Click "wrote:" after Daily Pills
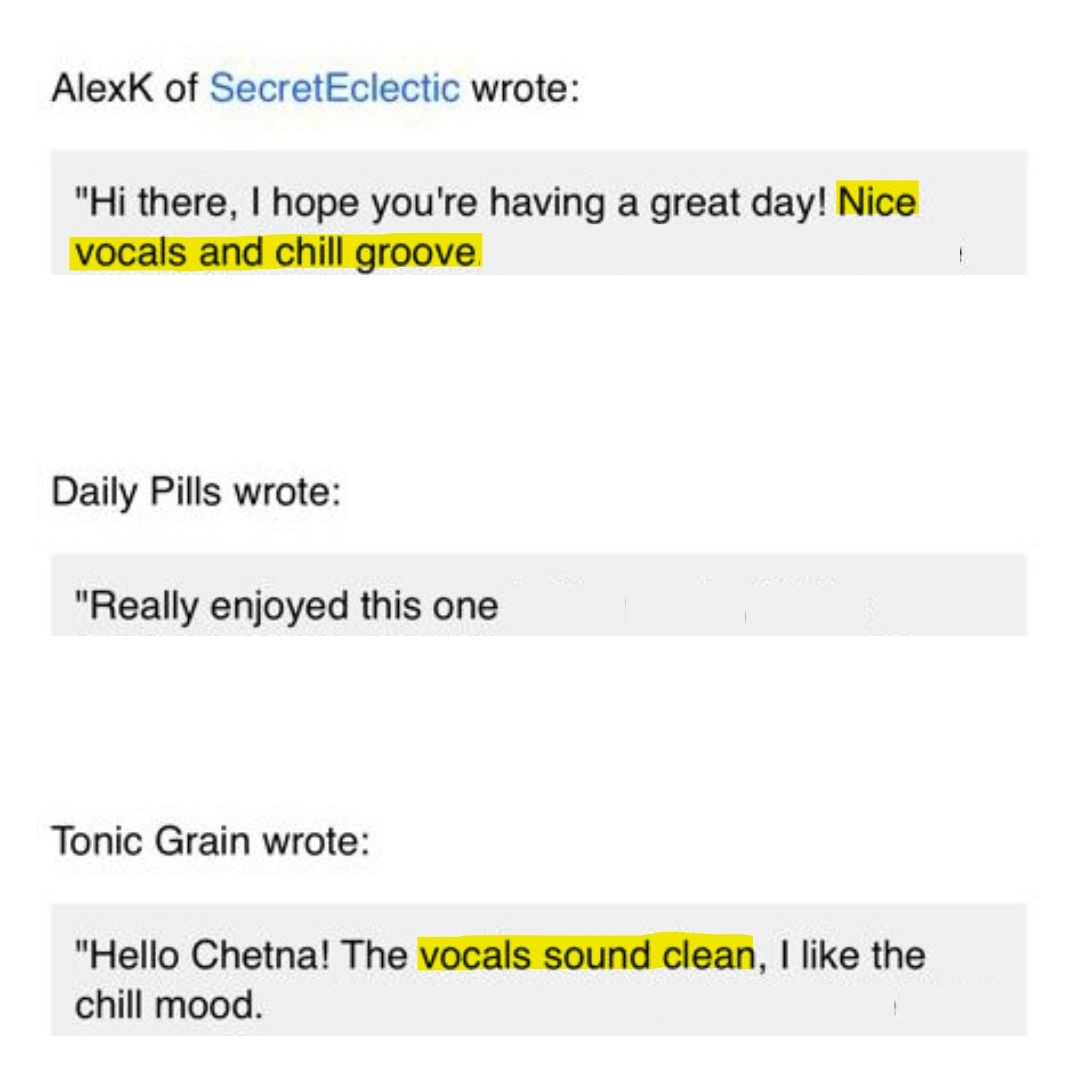This screenshot has width=1080, height=1080. [287, 492]
